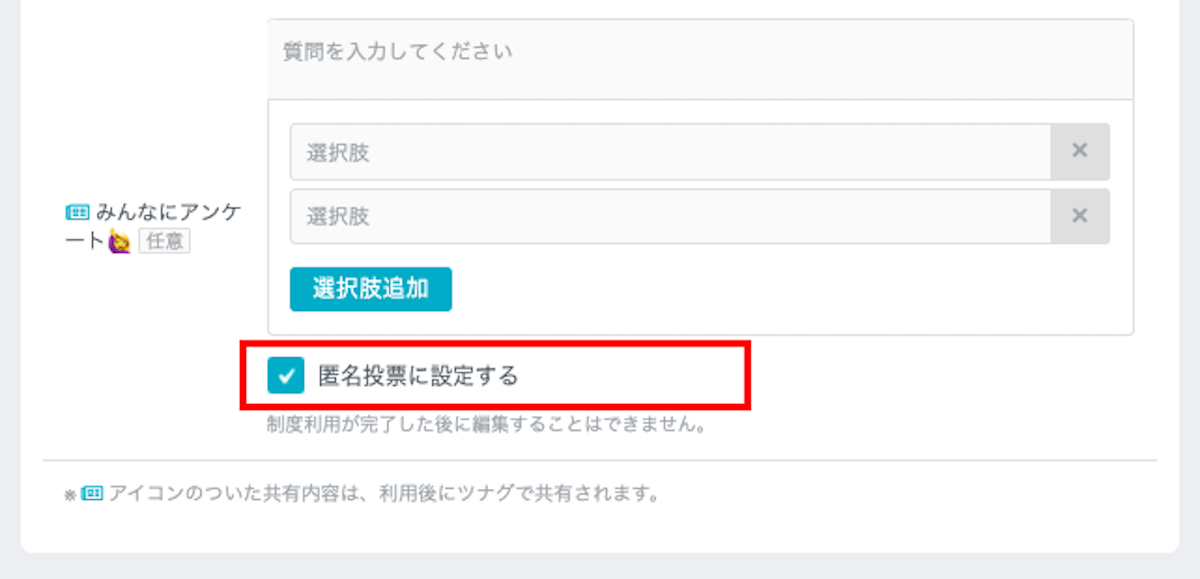Uncheck the 匿名投票に設定する checkbox
This screenshot has width=1200, height=579.
point(286,377)
